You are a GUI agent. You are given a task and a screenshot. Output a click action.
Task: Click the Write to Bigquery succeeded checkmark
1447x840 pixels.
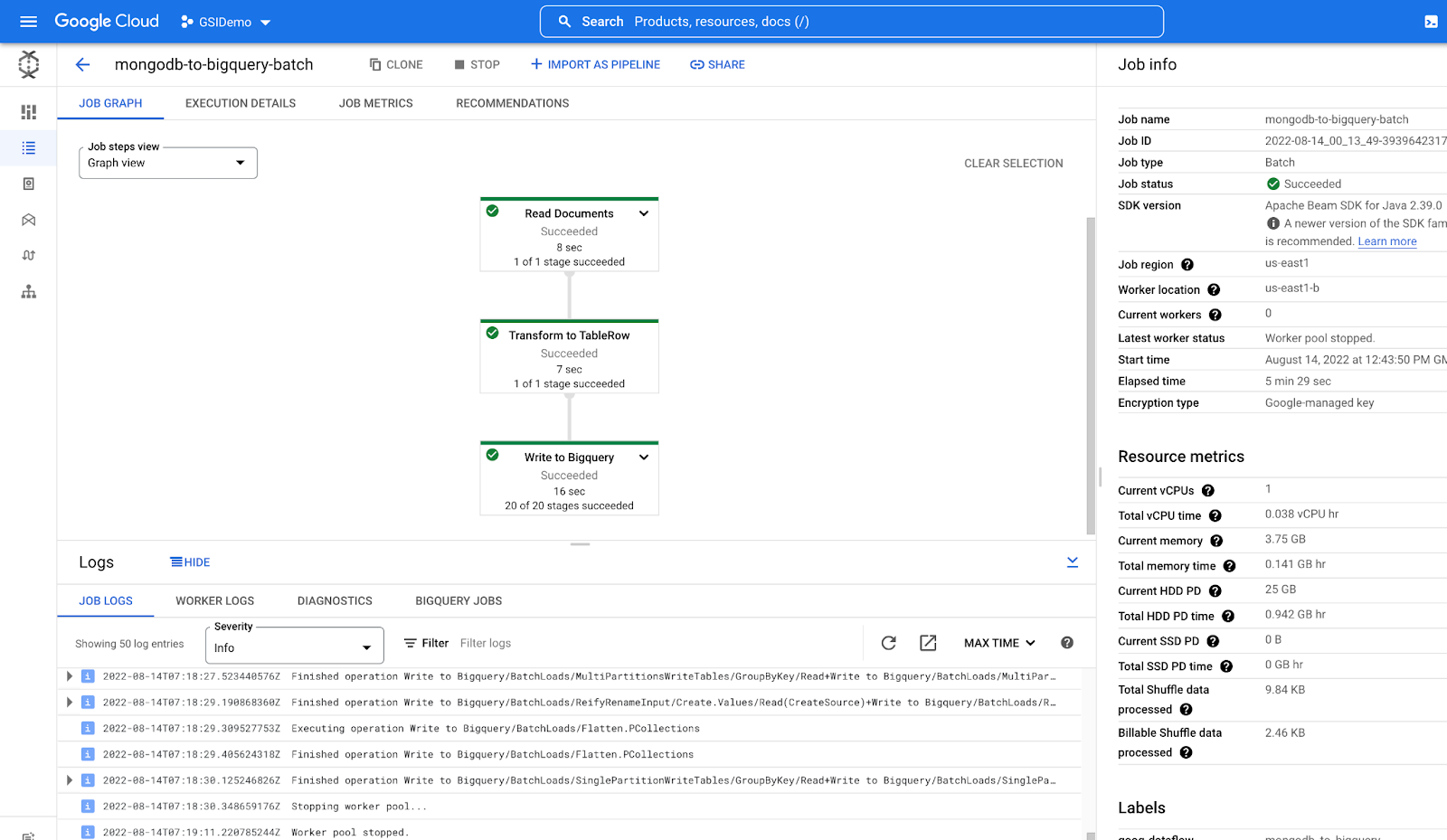coord(493,455)
